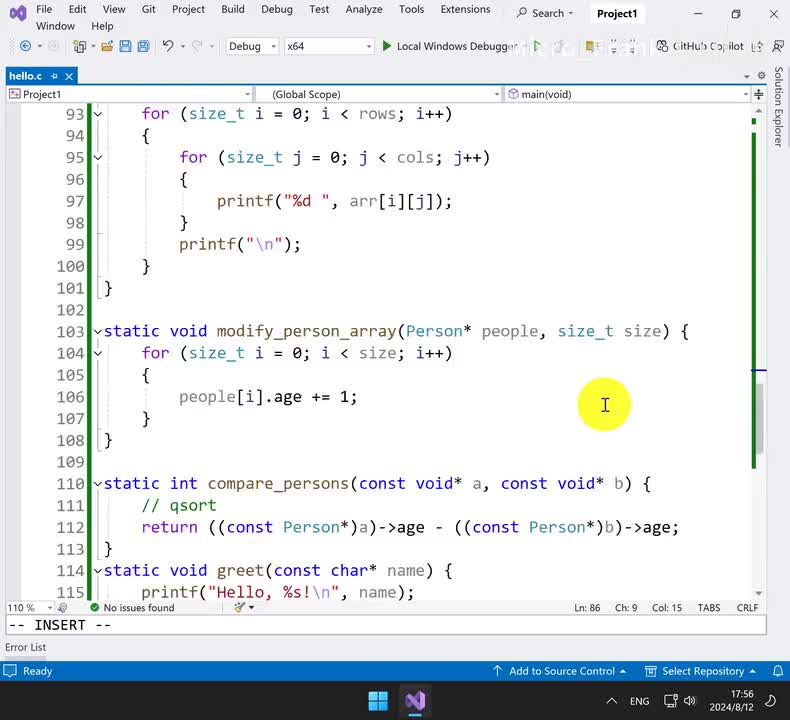Close the hello.c tab
This screenshot has width=790, height=720.
pyautogui.click(x=69, y=76)
